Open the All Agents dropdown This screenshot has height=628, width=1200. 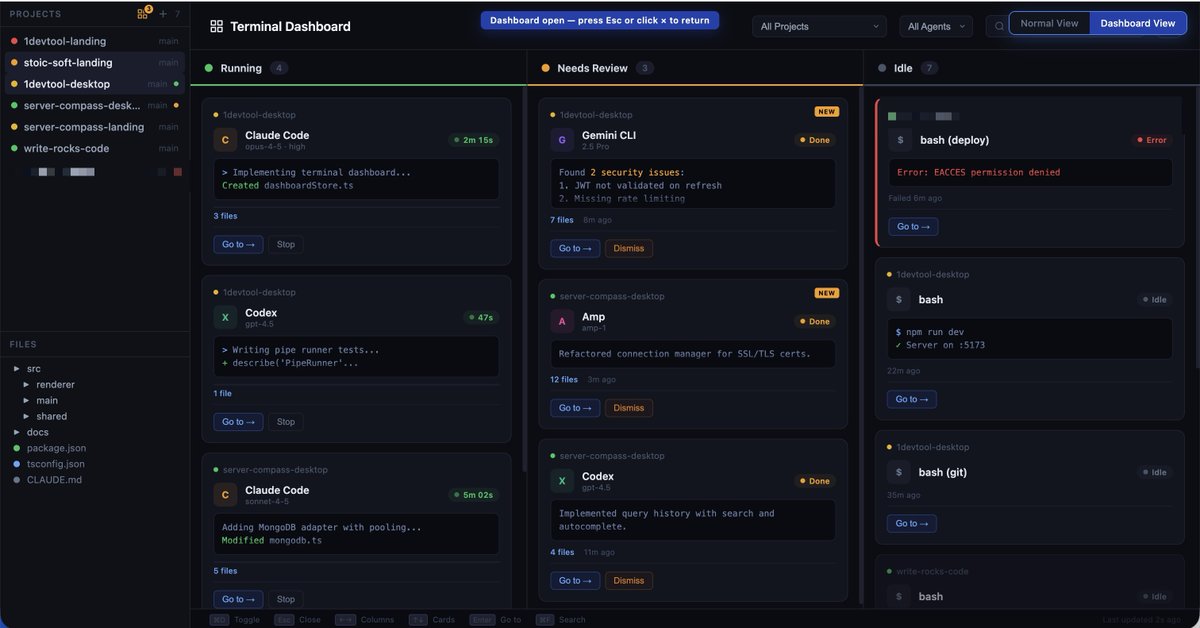(x=936, y=26)
